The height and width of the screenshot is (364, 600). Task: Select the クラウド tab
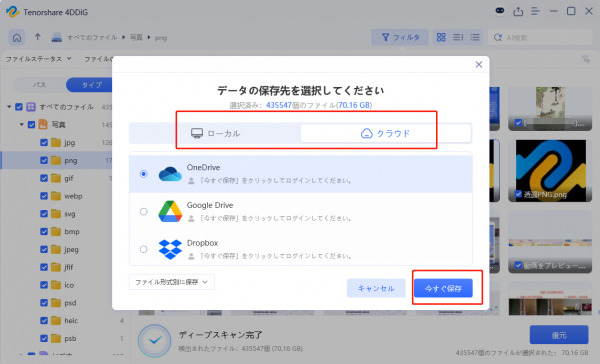point(386,133)
